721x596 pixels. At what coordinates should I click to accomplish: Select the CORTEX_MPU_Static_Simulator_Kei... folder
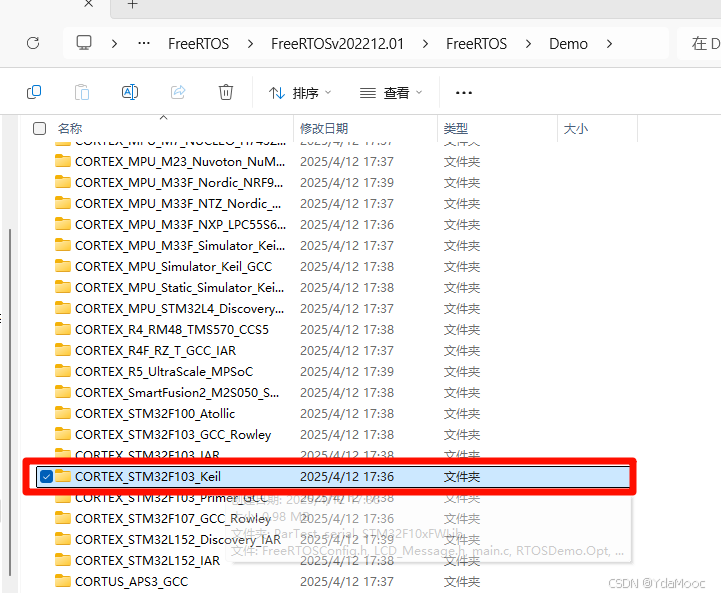[179, 287]
